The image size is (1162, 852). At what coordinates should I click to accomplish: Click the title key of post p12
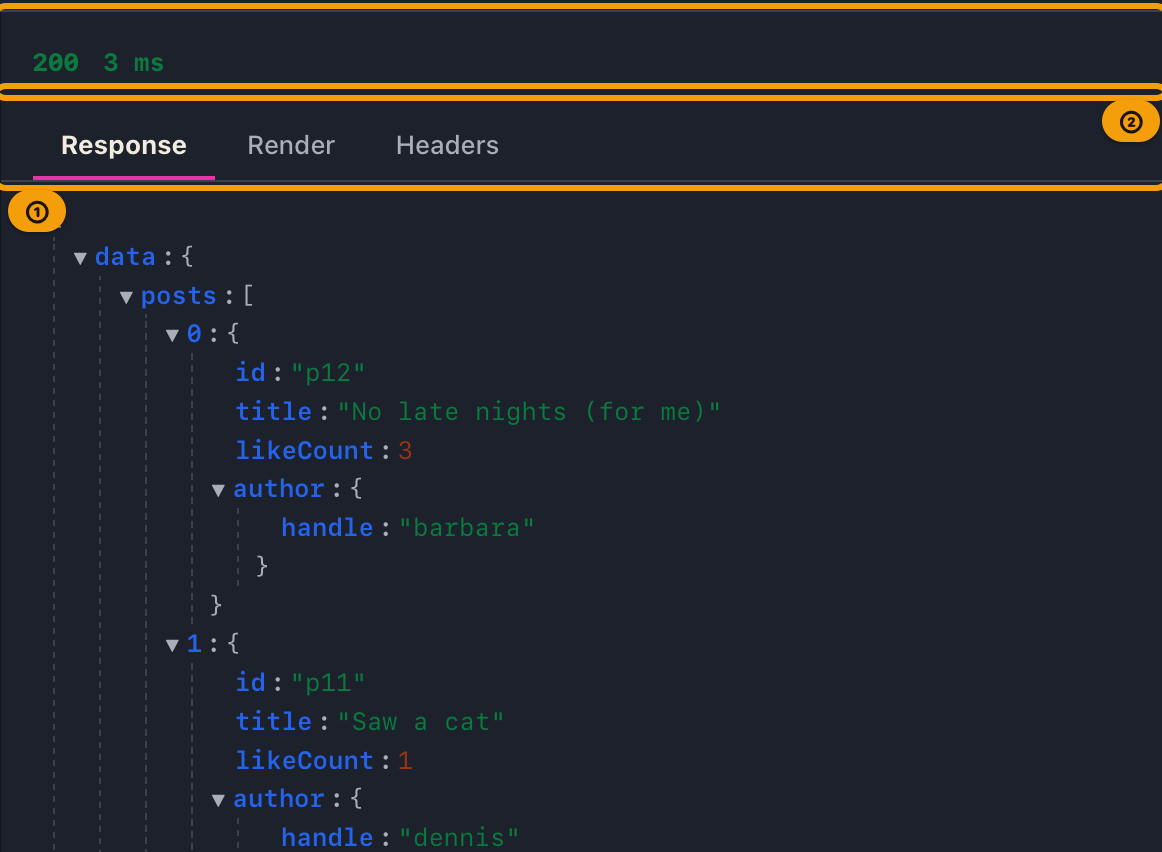pyautogui.click(x=273, y=411)
